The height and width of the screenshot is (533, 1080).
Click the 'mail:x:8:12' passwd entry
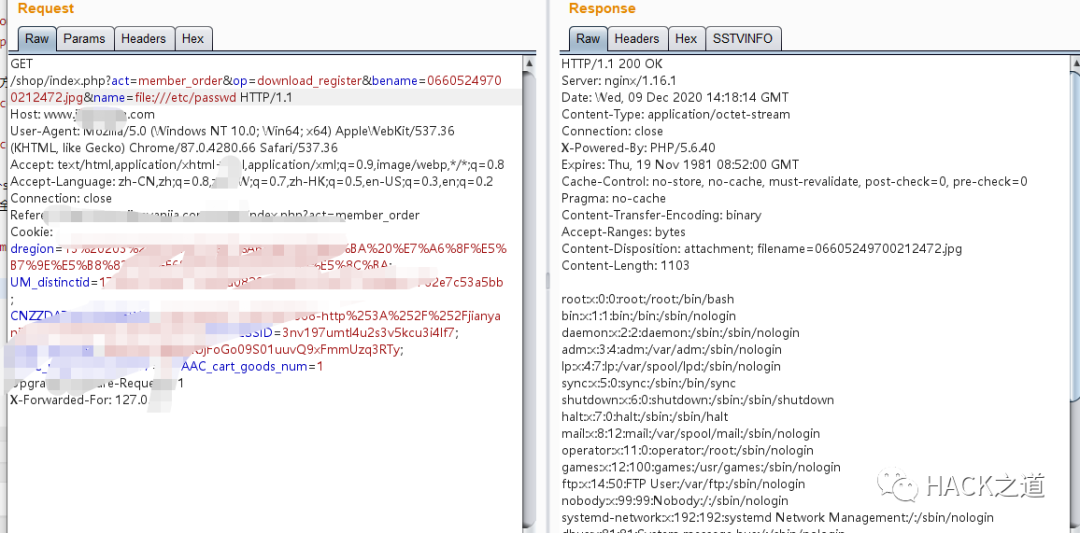[x=691, y=434]
